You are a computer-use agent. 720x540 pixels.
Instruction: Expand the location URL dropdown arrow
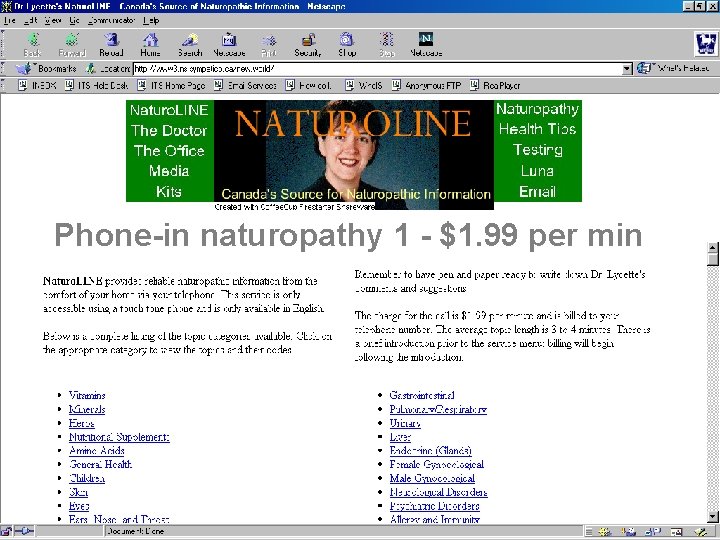tap(627, 69)
